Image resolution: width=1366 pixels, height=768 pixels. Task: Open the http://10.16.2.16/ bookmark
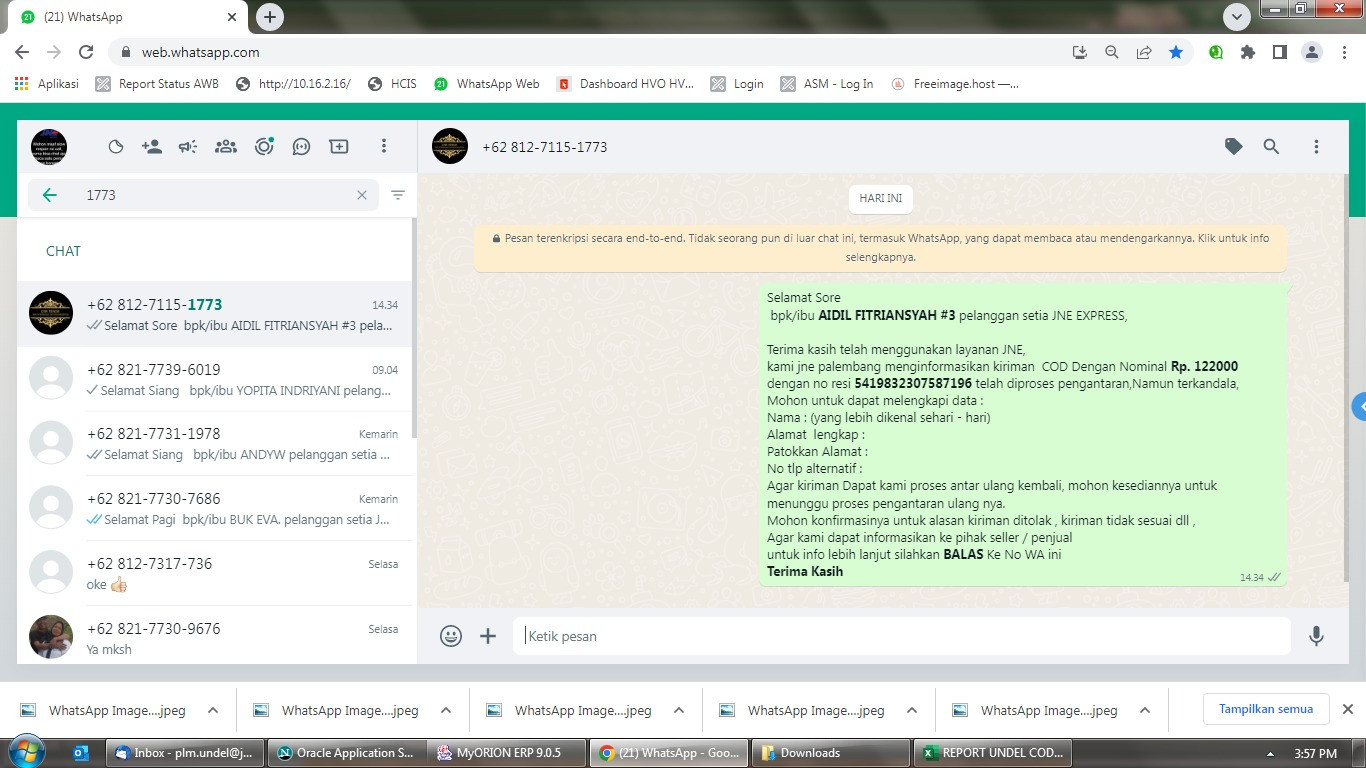[x=293, y=84]
